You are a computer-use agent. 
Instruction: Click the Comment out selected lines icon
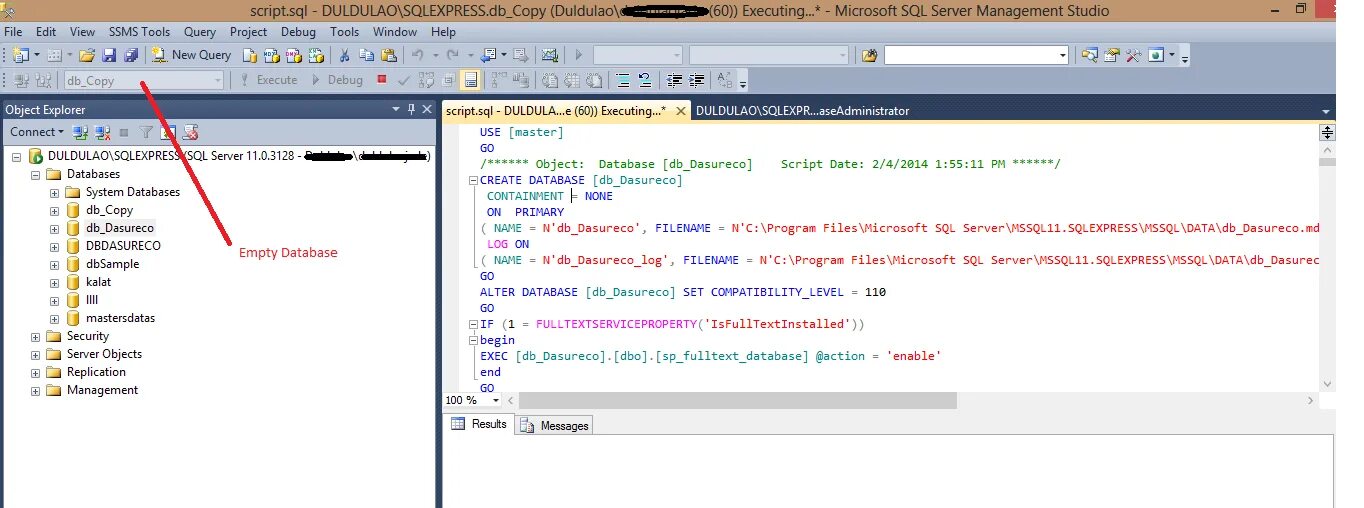point(622,80)
